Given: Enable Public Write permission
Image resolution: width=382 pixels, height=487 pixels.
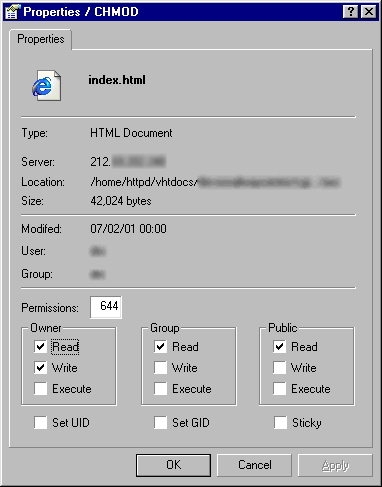Looking at the screenshot, I should point(279,368).
